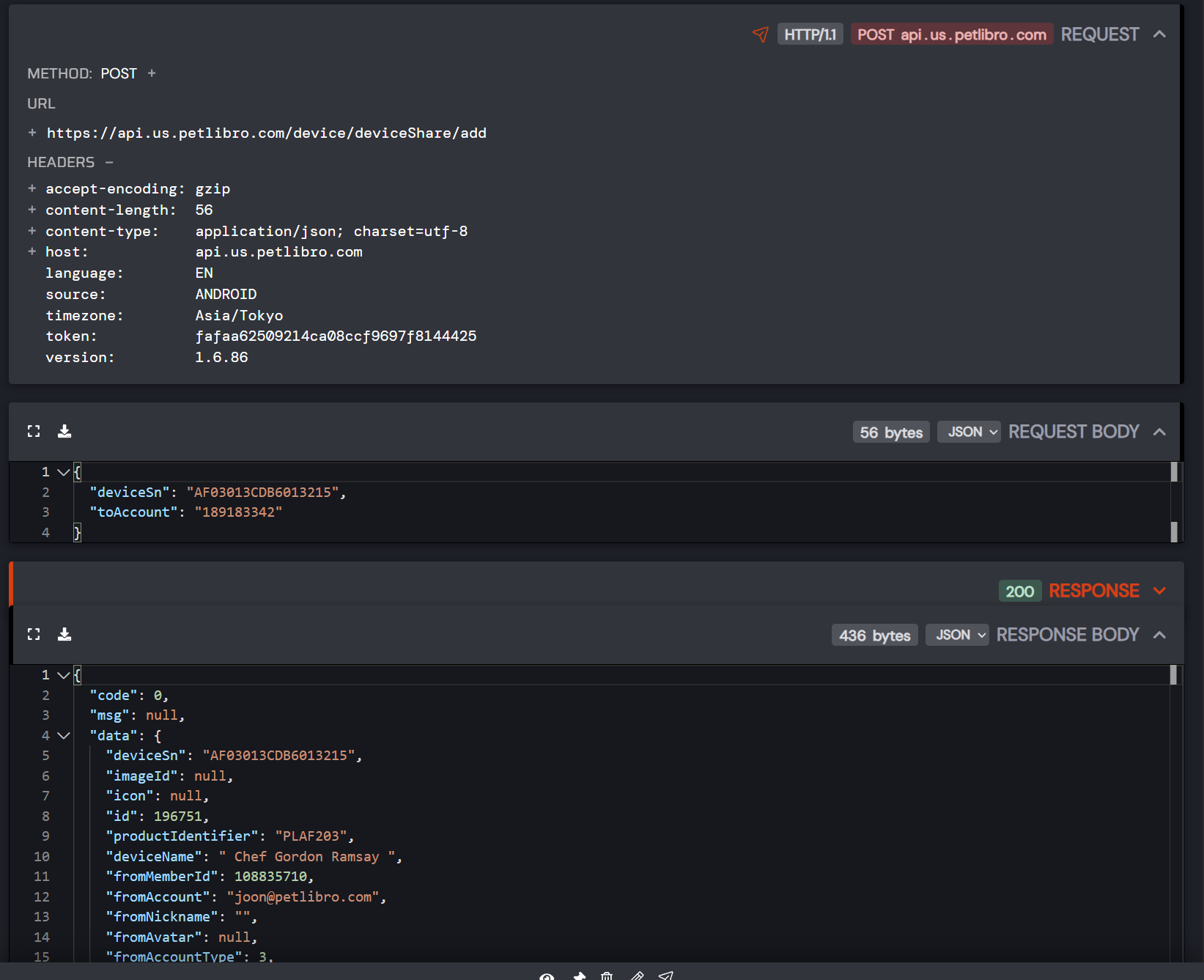
Task: Click the 200 status badge
Action: pyautogui.click(x=1019, y=591)
